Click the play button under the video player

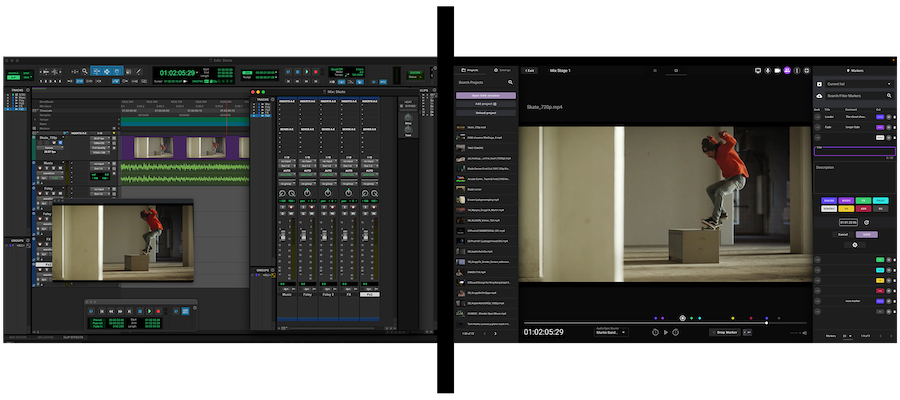click(666, 332)
